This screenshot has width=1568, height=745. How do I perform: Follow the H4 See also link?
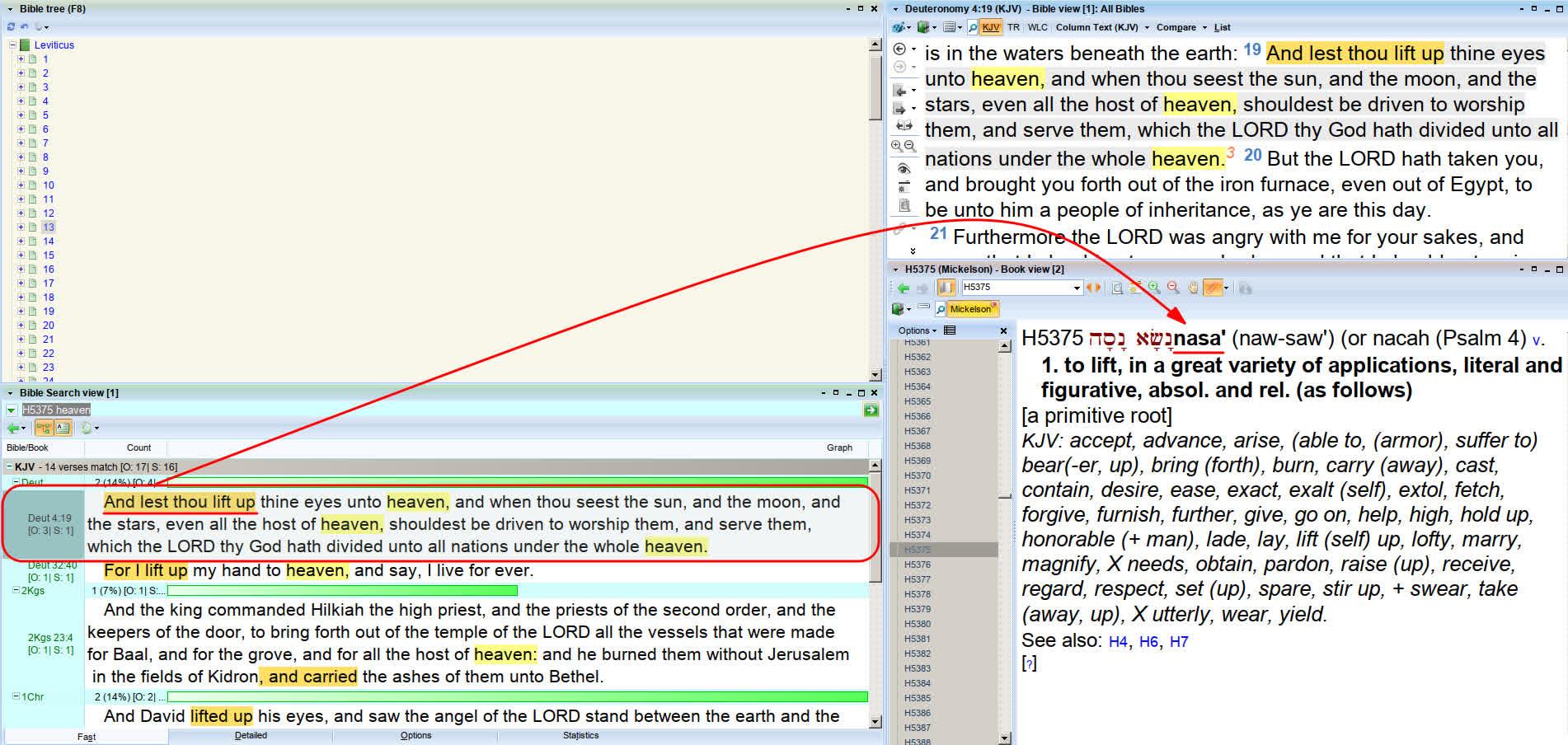(1117, 641)
